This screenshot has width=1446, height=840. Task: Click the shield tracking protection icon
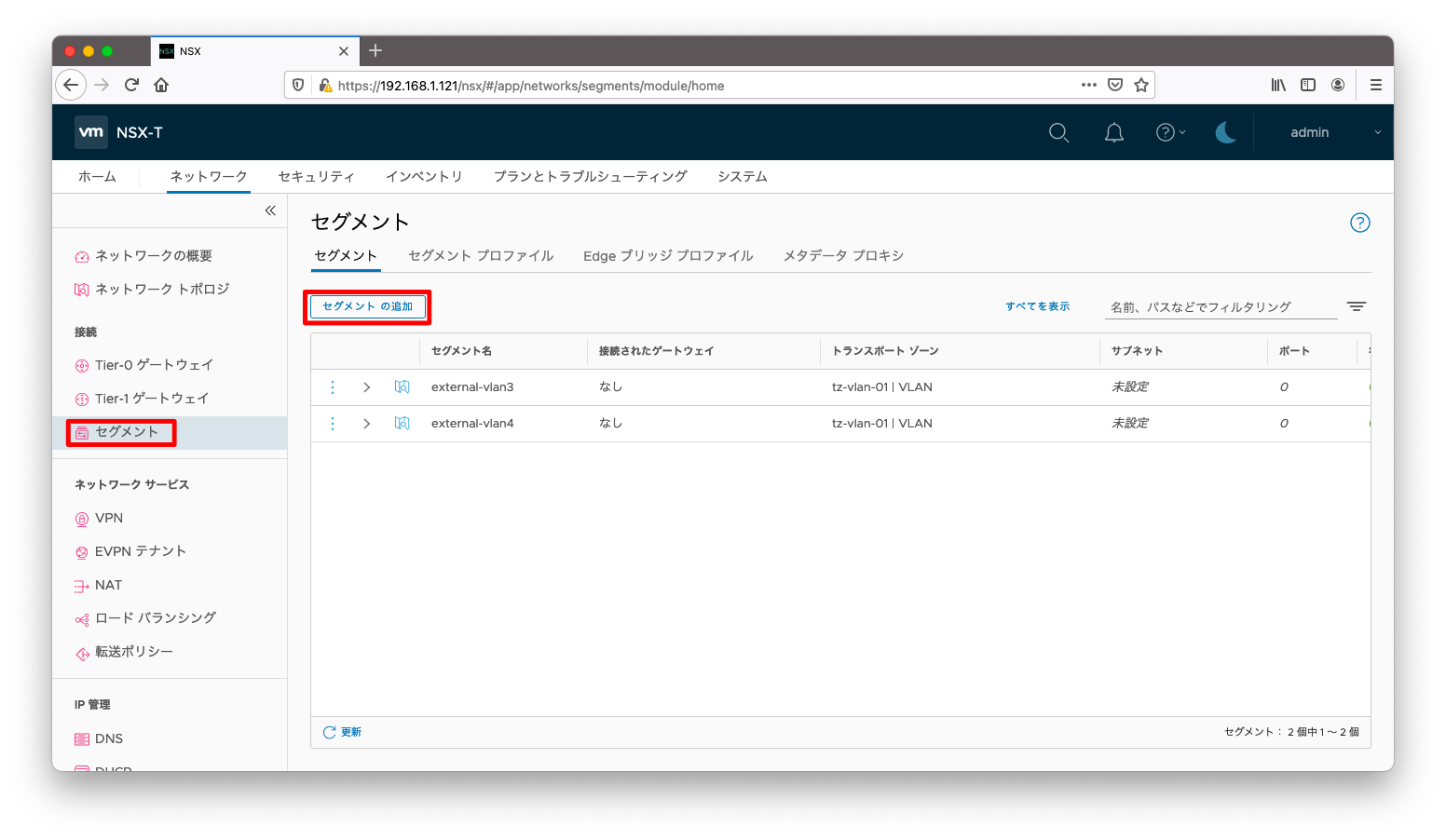click(298, 85)
